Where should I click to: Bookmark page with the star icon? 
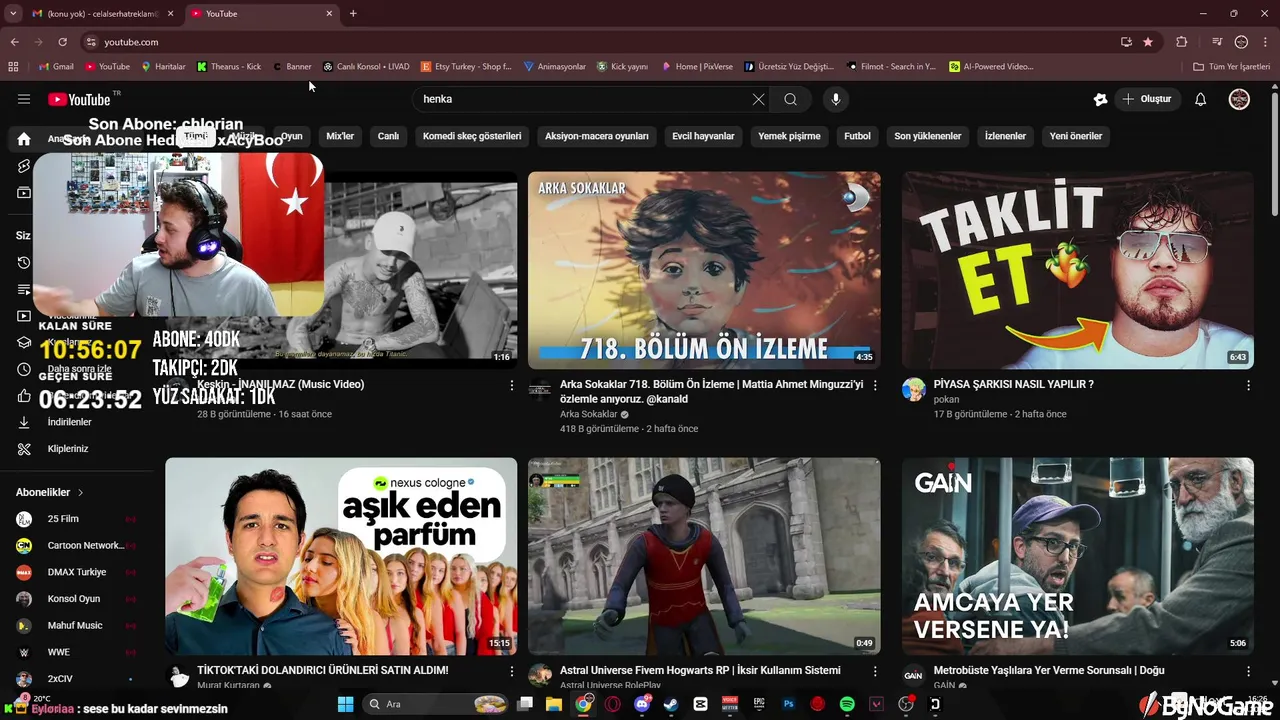1148,42
